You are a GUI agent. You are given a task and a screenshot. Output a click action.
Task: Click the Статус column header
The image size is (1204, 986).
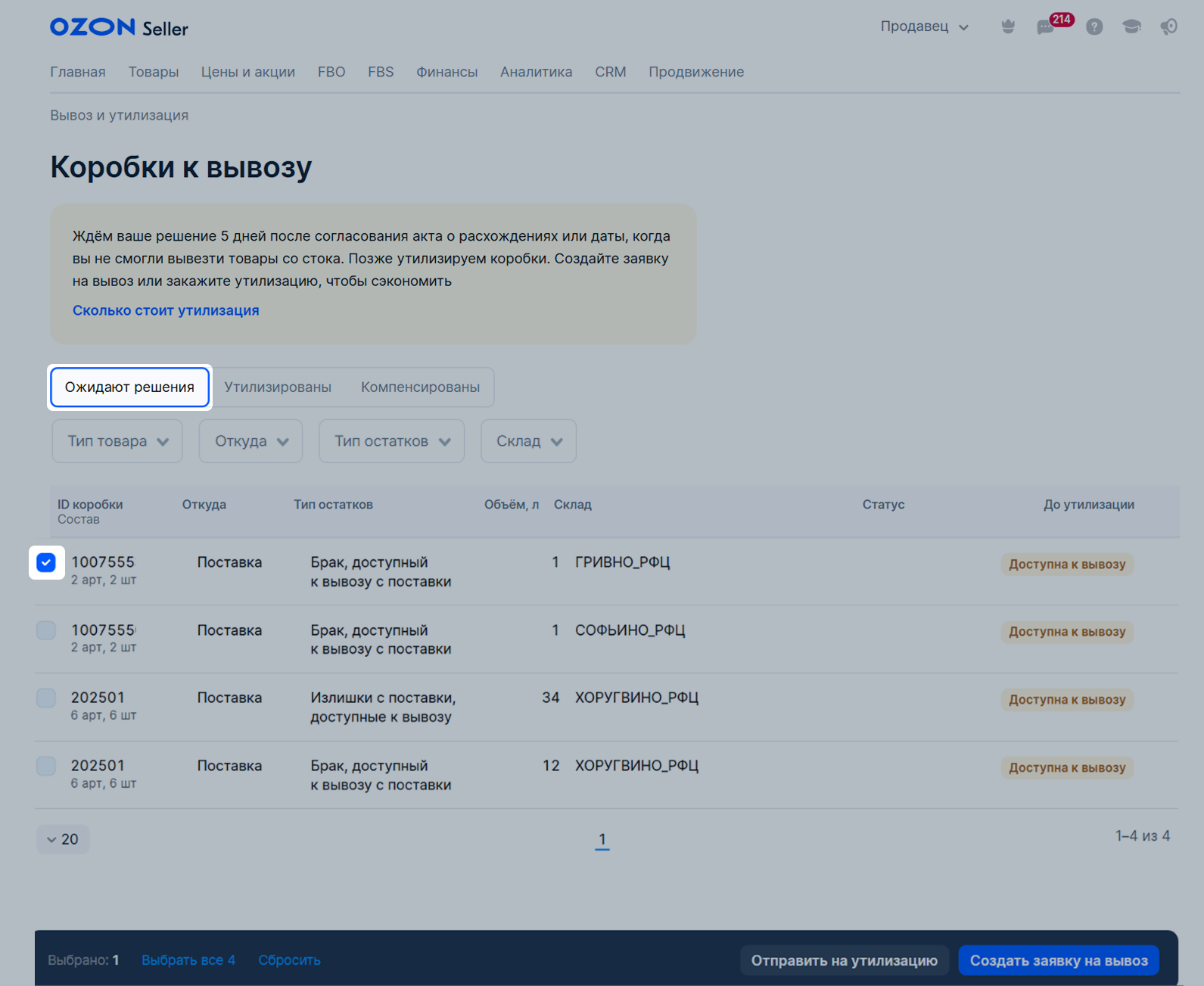pos(883,505)
